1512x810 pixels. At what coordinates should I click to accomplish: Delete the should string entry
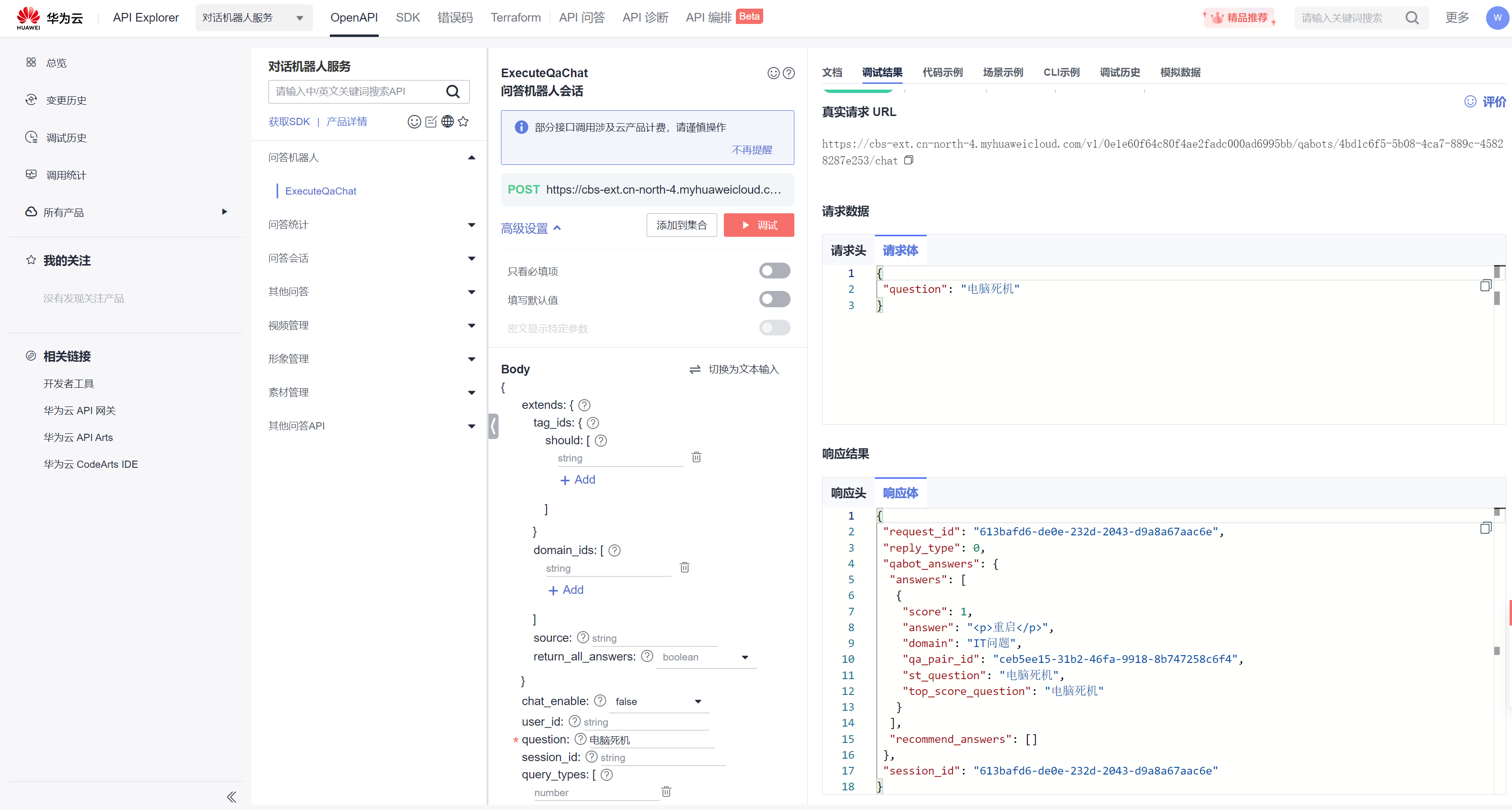(696, 457)
